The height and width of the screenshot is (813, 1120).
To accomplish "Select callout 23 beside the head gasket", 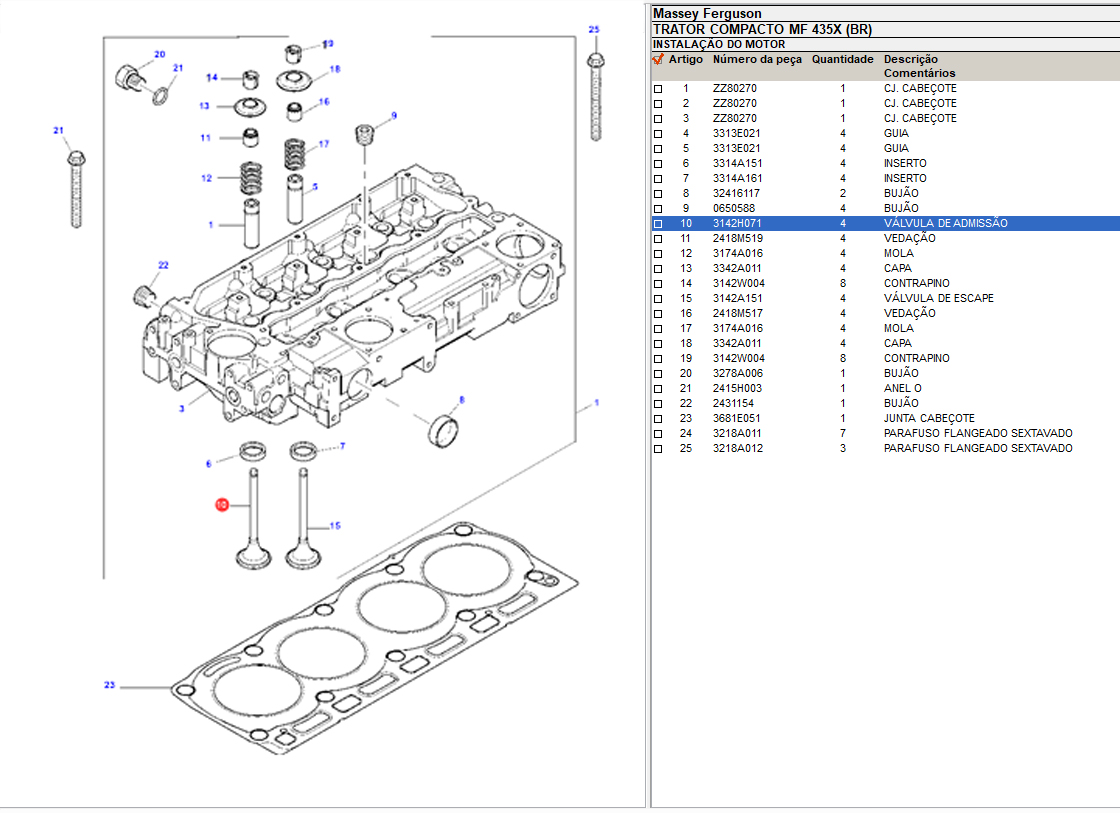I will 110,686.
